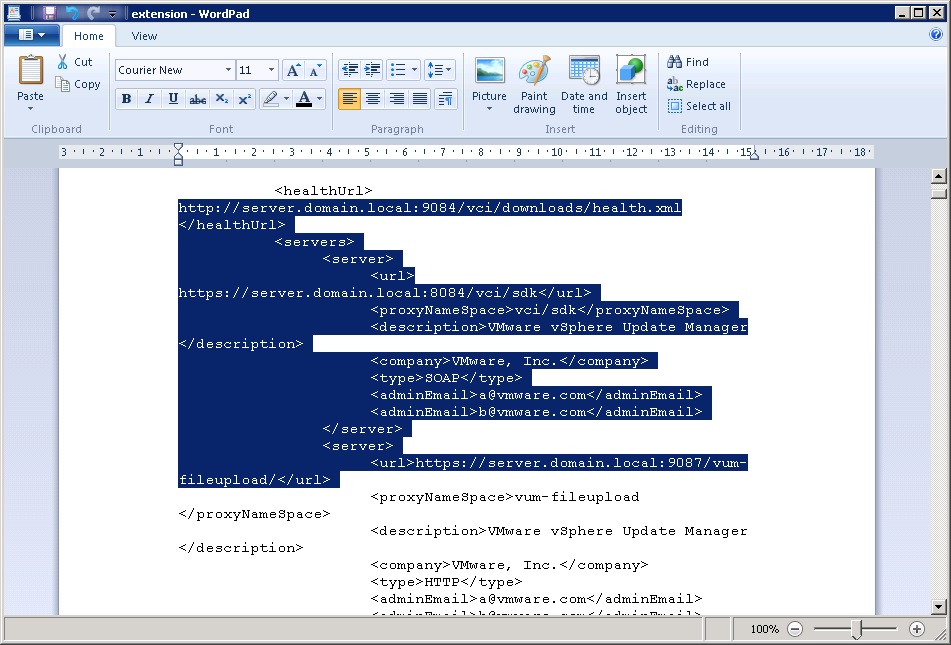951x645 pixels.
Task: Click </proxyNameSpace> closing tag line
Action: 255,514
